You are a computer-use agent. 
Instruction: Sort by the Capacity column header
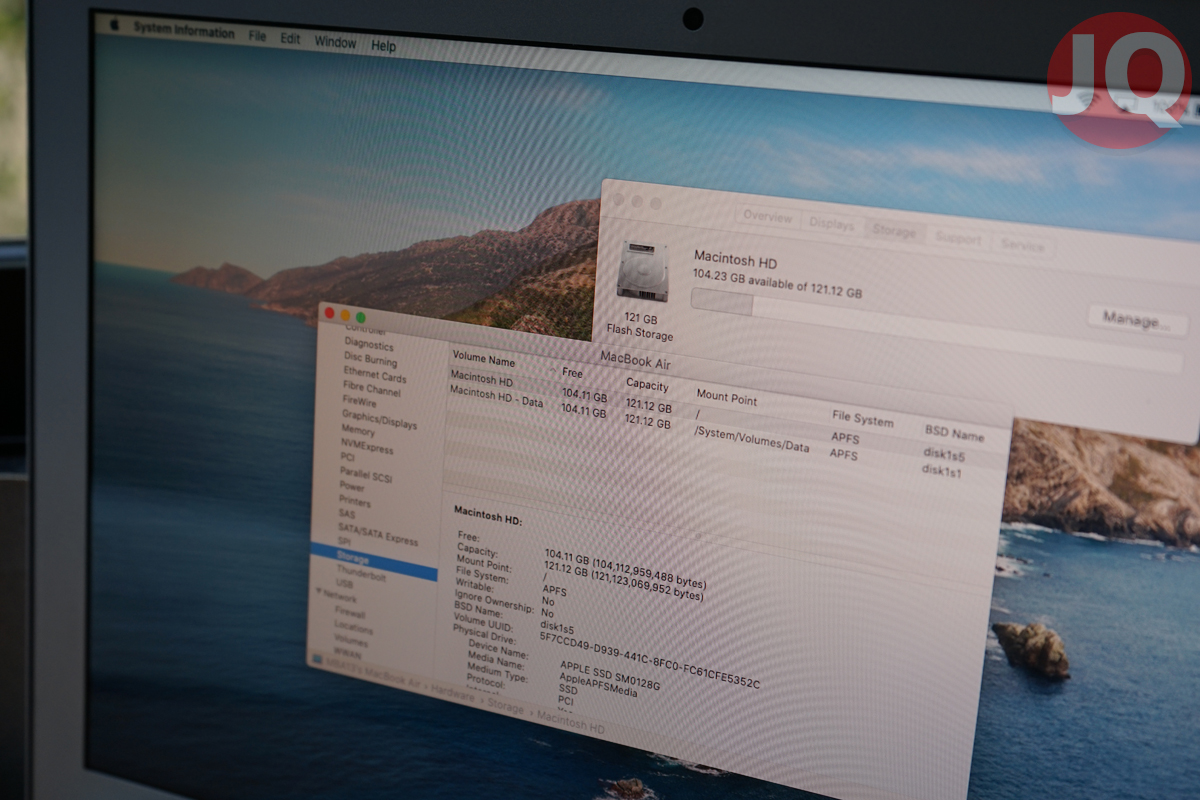point(647,384)
